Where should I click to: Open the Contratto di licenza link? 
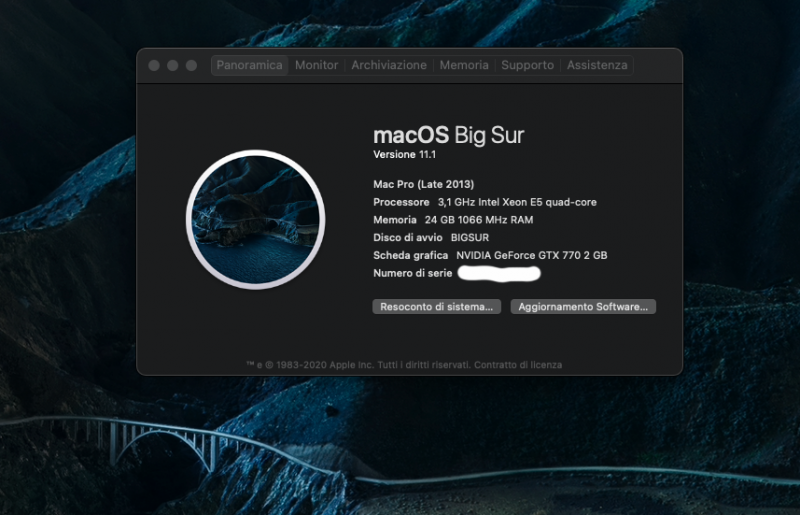pyautogui.click(x=518, y=365)
